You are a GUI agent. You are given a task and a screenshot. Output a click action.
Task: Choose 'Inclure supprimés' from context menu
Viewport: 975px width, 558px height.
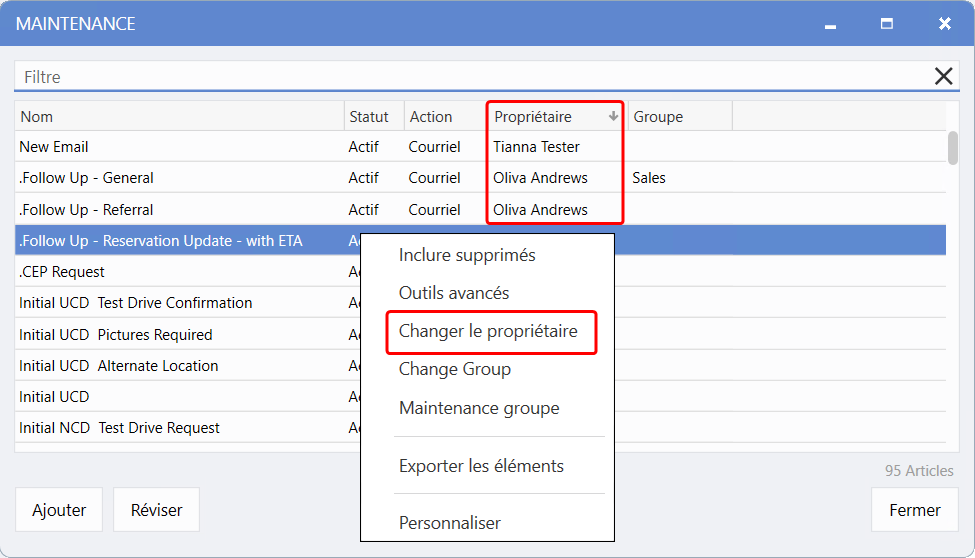[467, 255]
